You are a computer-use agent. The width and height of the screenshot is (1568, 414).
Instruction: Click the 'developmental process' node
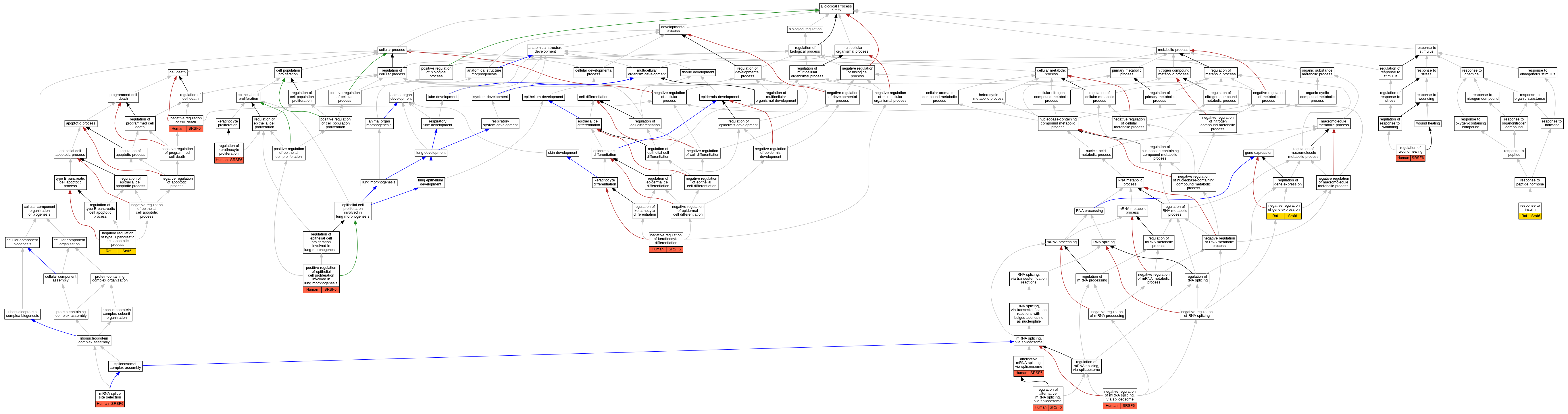click(x=673, y=29)
